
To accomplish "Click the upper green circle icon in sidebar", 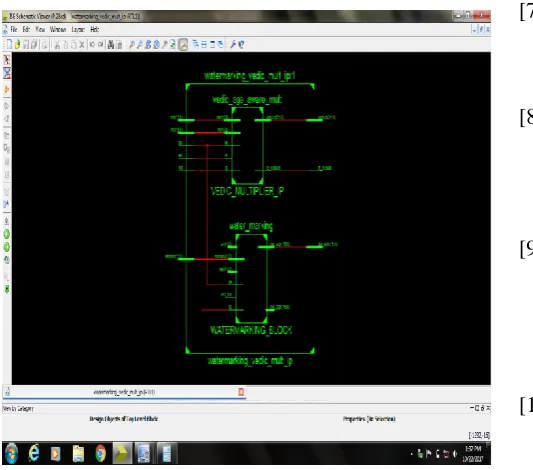I will [x=7, y=234].
